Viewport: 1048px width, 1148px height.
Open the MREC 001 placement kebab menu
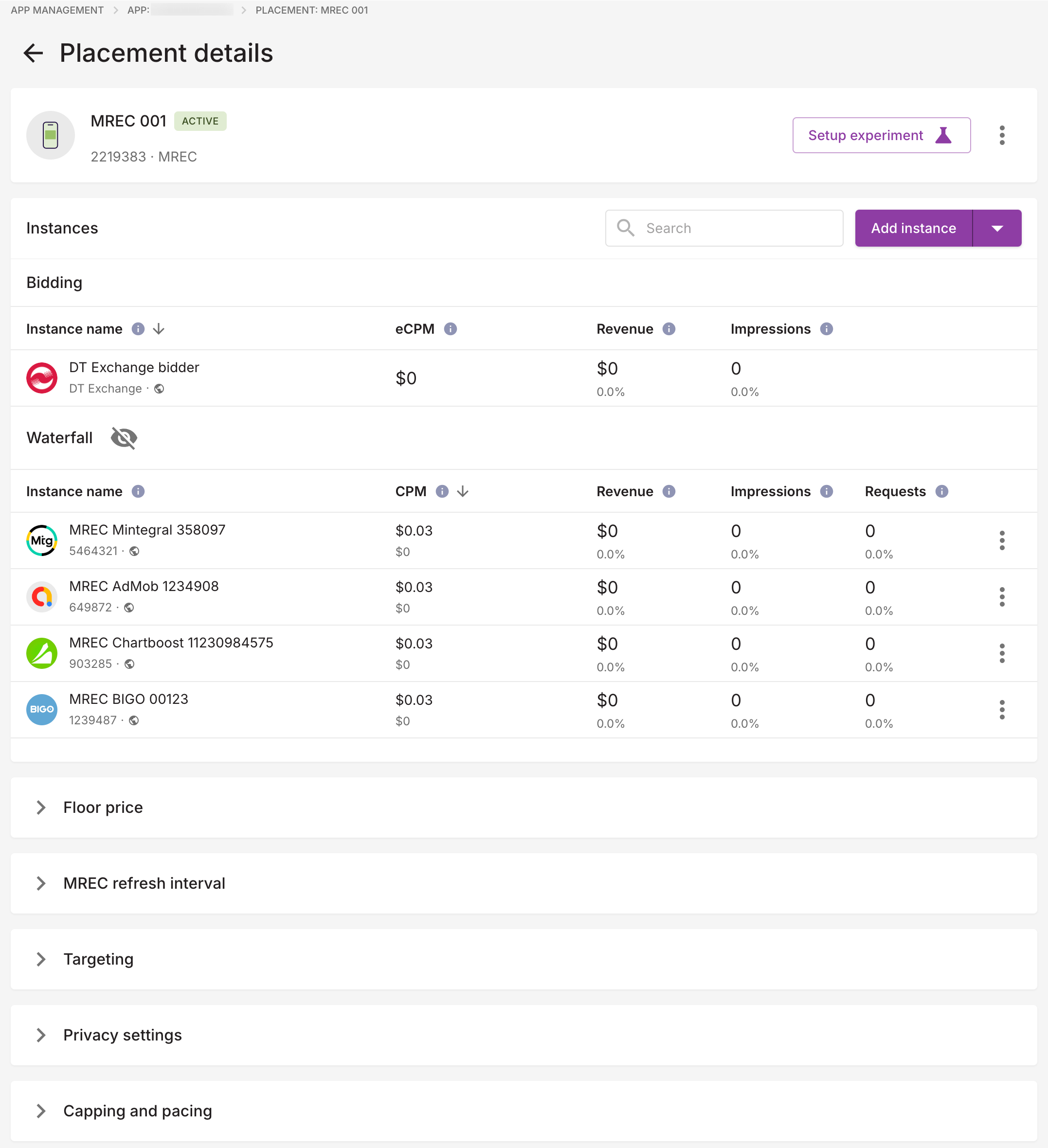1002,135
